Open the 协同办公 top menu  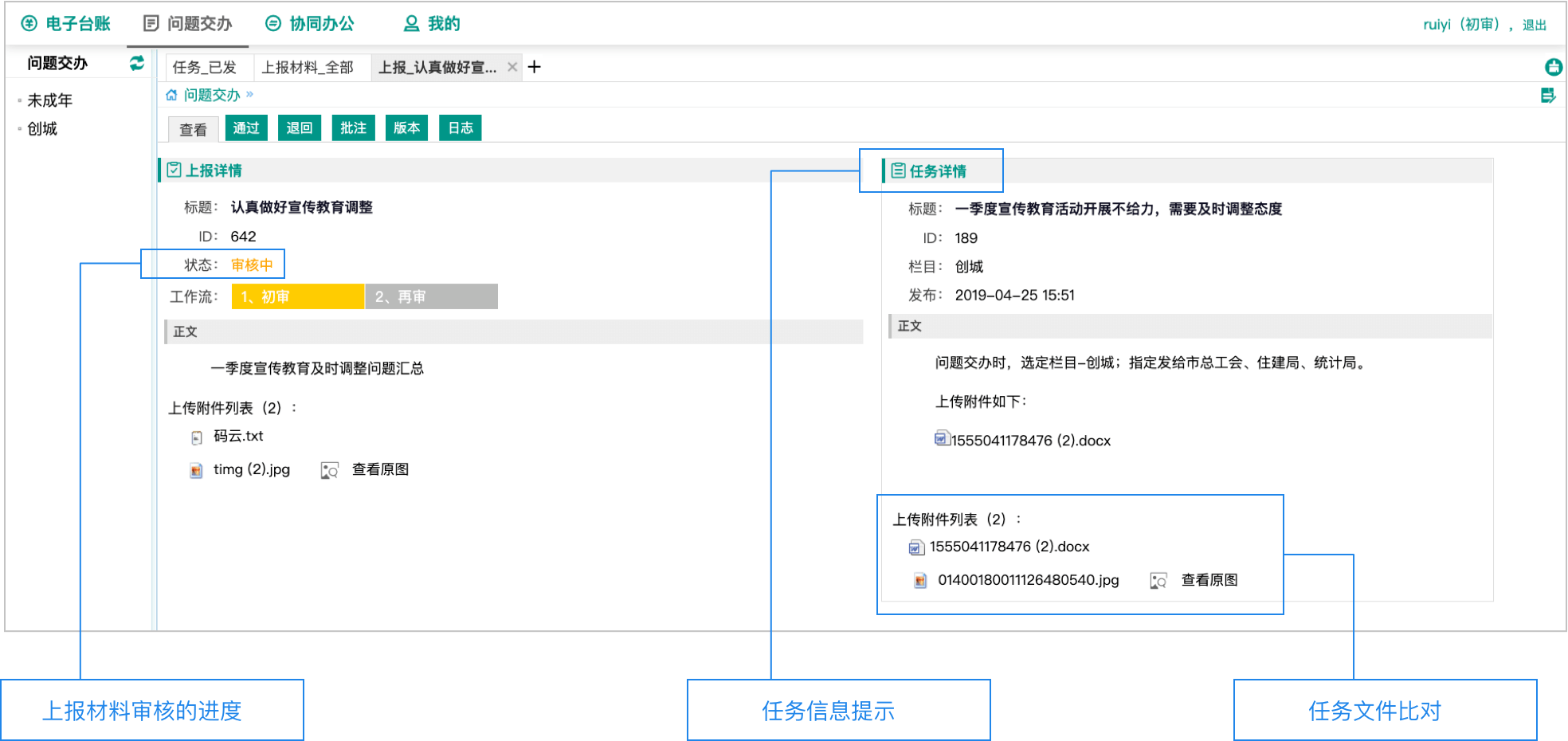[x=310, y=24]
